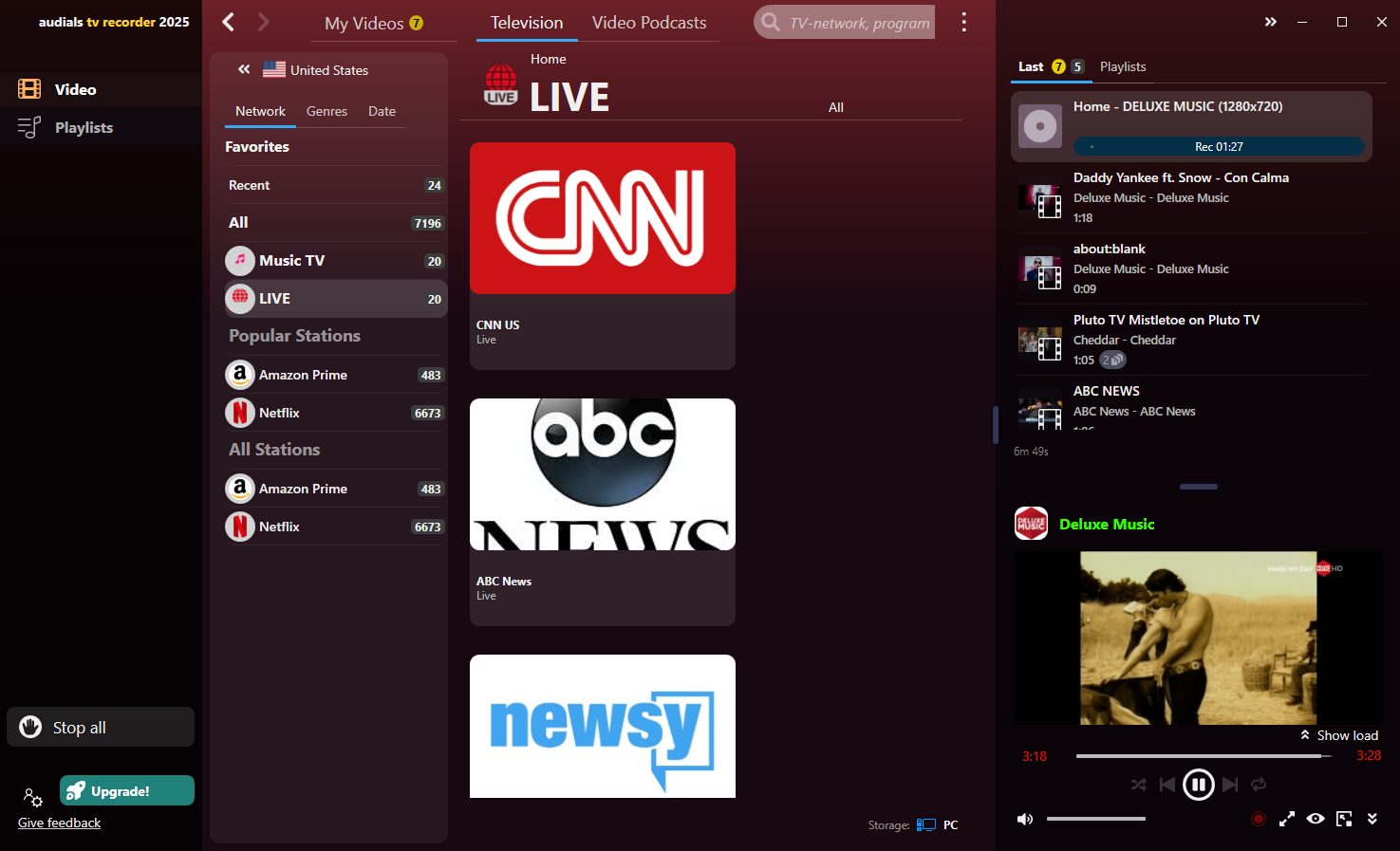The image size is (1400, 851).
Task: Enter fullscreen with diagonal arrows icon
Action: point(1287,819)
